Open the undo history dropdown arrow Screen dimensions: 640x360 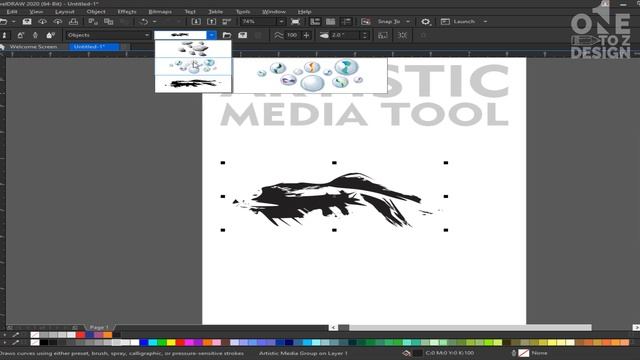click(154, 21)
